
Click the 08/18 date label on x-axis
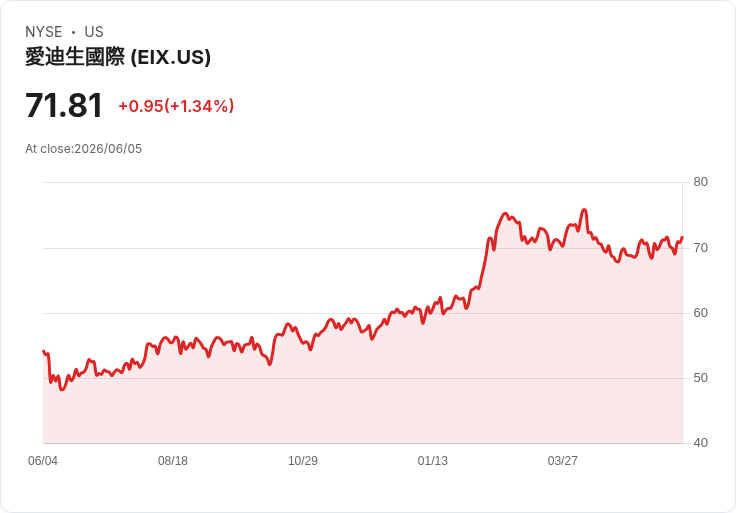(173, 461)
